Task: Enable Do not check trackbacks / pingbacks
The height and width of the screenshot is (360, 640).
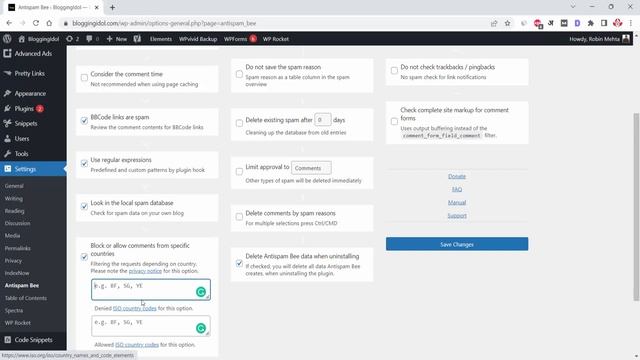Action: tap(394, 70)
